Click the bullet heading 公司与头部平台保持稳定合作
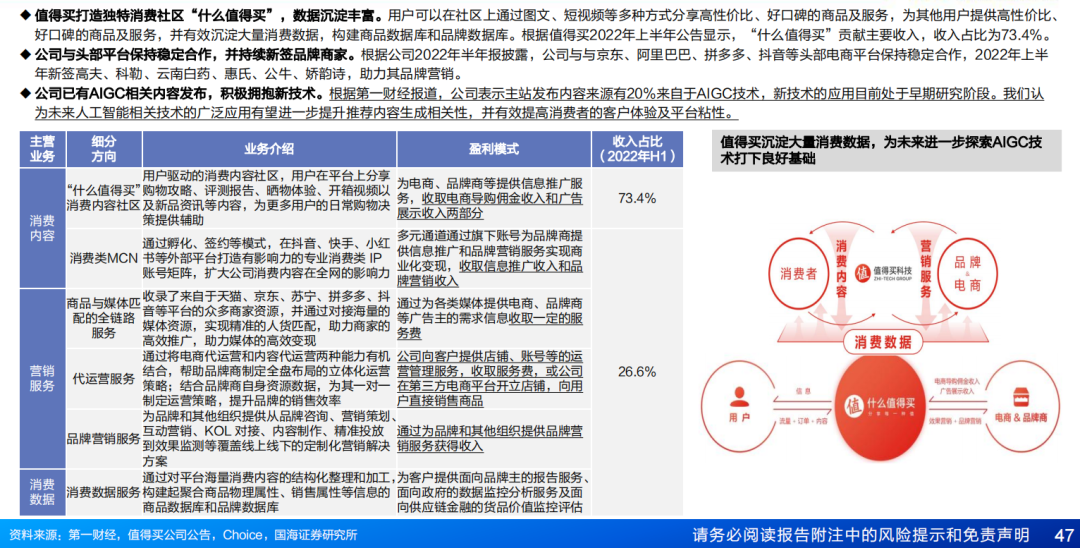This screenshot has height=548, width=1080. pyautogui.click(x=196, y=54)
